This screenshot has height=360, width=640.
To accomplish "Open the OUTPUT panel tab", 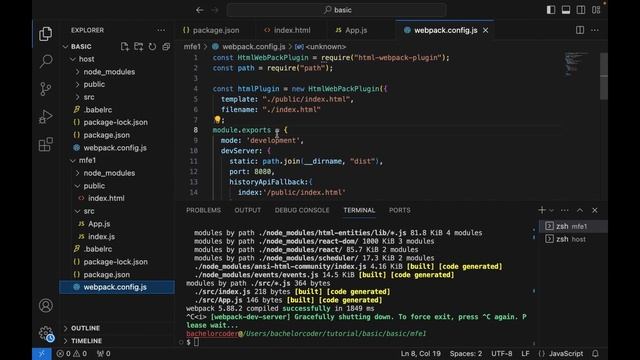I will (x=247, y=210).
